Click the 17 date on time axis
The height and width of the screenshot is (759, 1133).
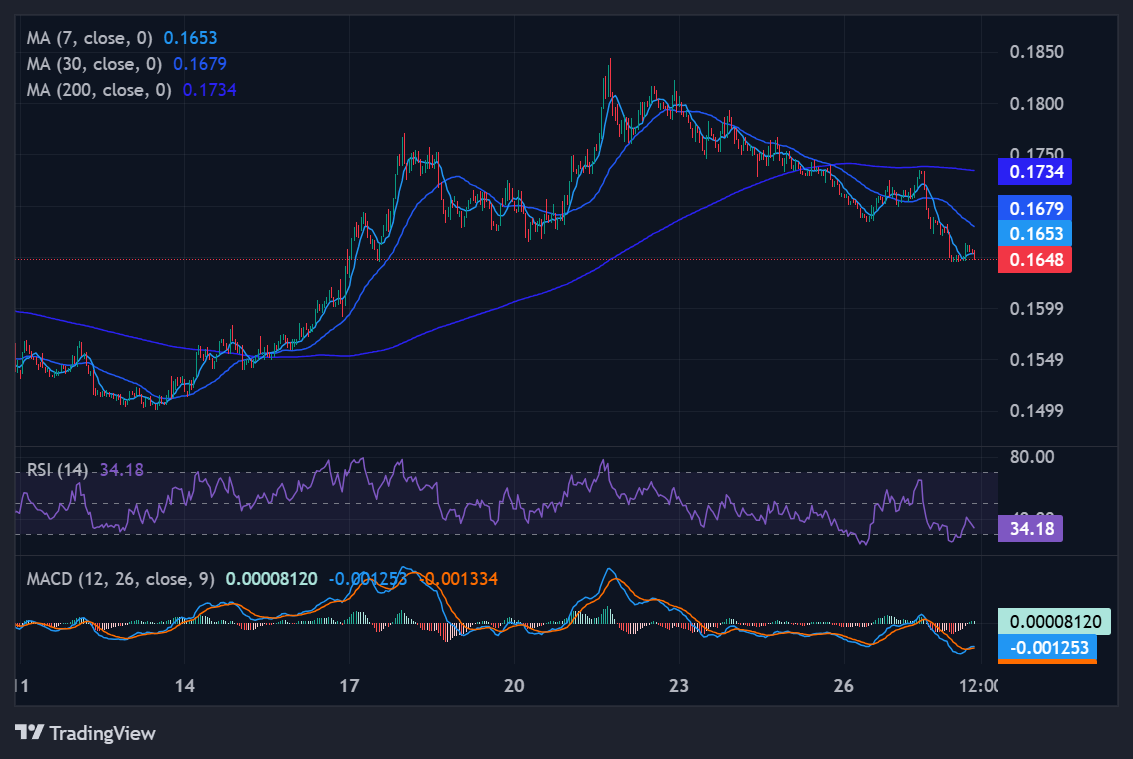click(x=349, y=686)
